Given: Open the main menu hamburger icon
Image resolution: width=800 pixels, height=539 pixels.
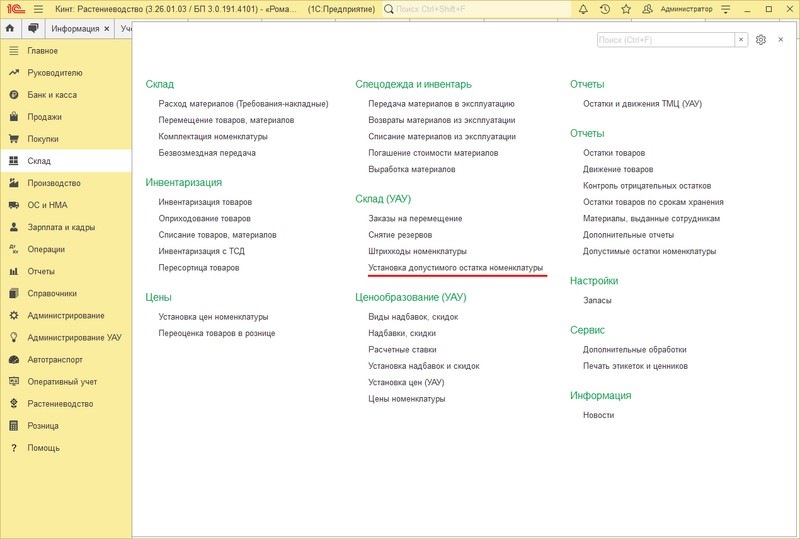Looking at the screenshot, I should coord(38,9).
